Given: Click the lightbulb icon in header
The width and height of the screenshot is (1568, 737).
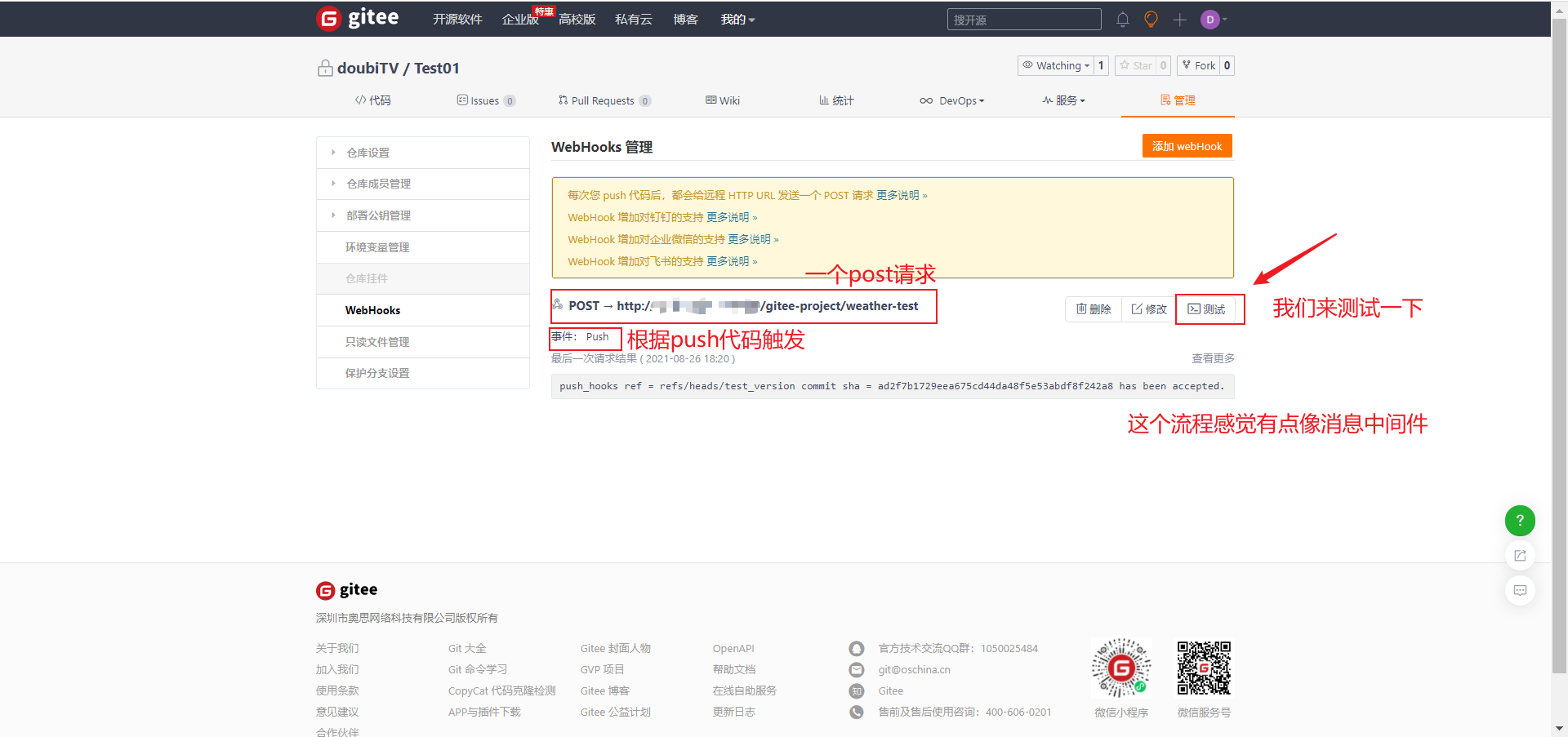Looking at the screenshot, I should coord(1151,20).
